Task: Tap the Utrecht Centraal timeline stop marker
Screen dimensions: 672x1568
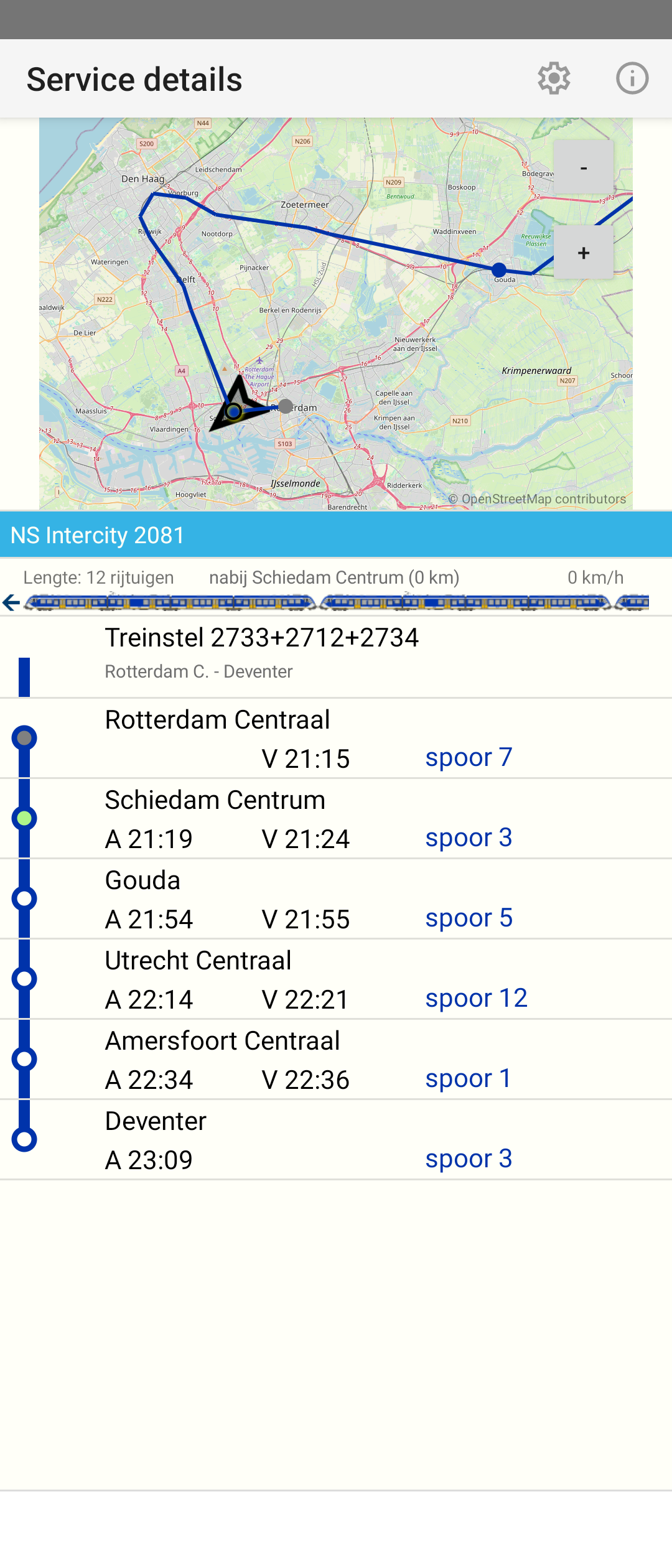Action: pos(24,979)
